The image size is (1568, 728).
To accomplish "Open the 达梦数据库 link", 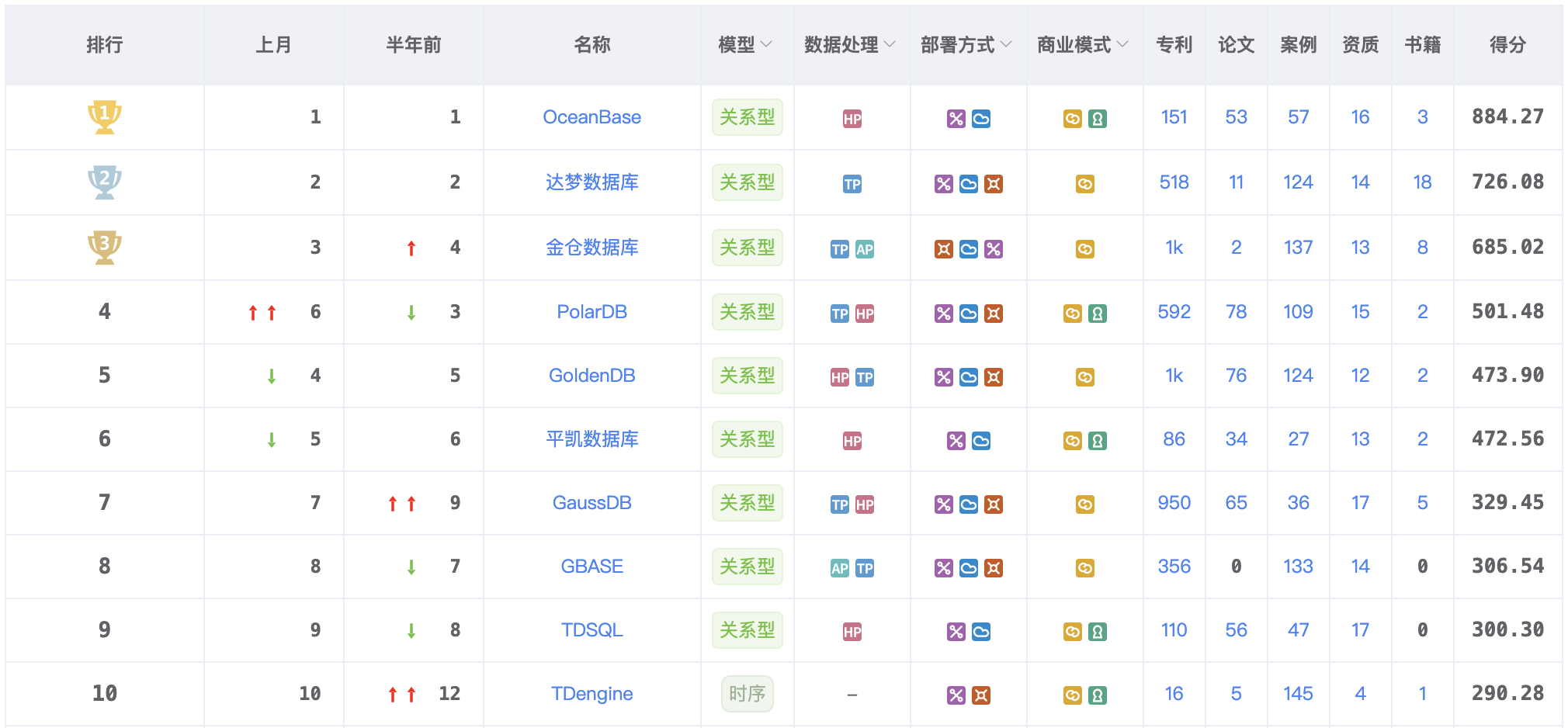I will (x=592, y=182).
